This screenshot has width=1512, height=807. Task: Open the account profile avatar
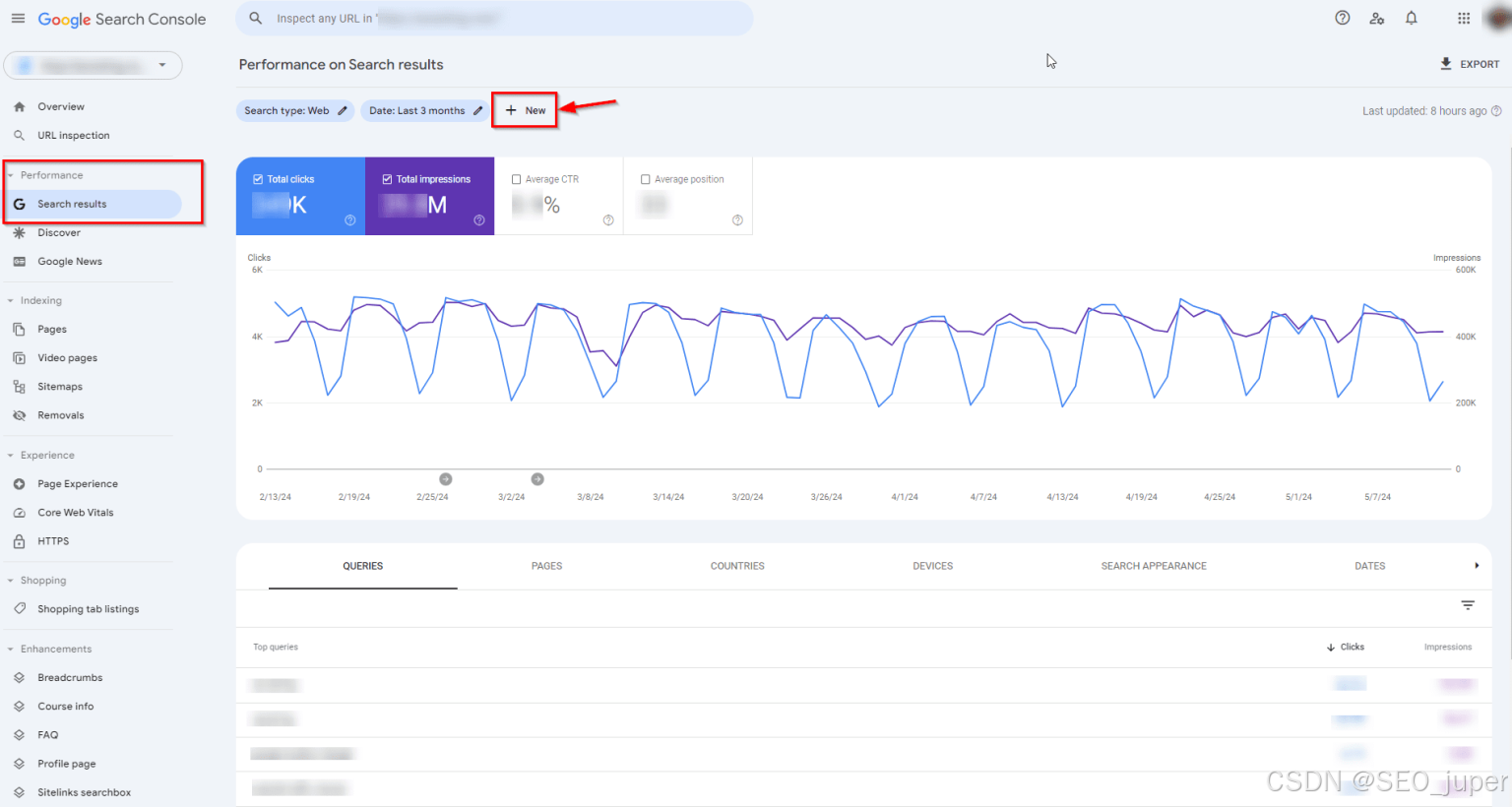tap(1501, 18)
